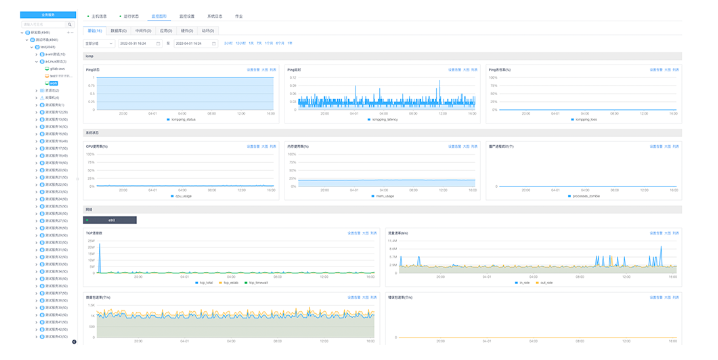Click green host icon beside gitlab.aws
The image size is (718, 360).
coord(47,69)
